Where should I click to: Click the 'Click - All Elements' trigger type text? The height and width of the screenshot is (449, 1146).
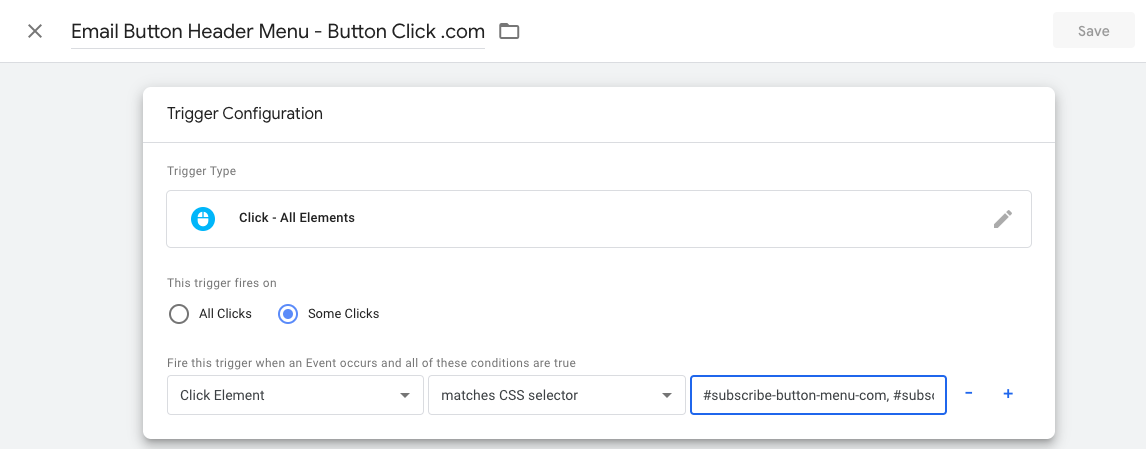pos(297,218)
